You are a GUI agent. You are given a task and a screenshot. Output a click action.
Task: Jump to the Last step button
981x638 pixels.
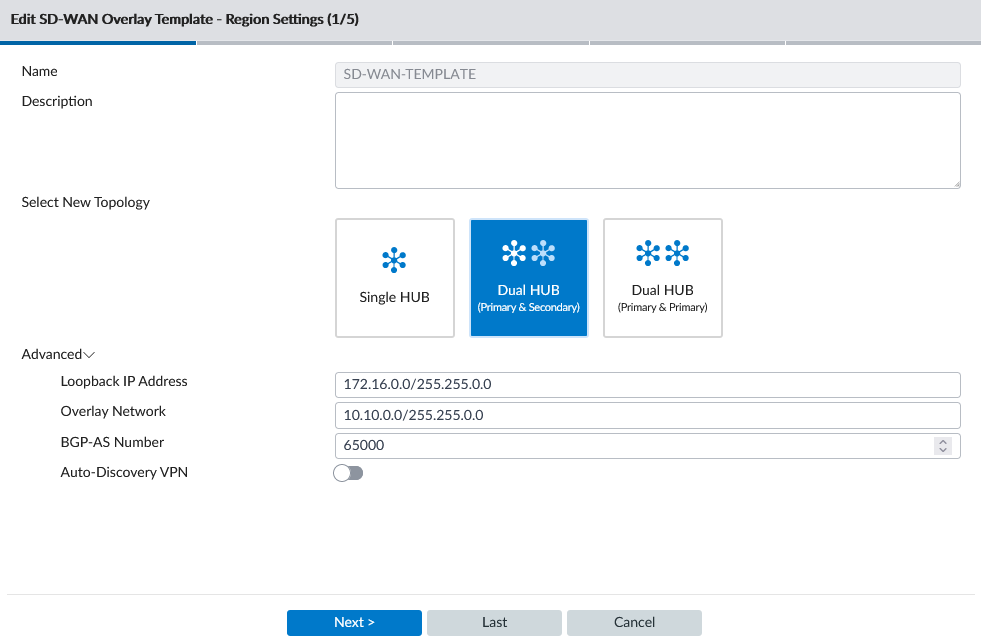tap(494, 622)
